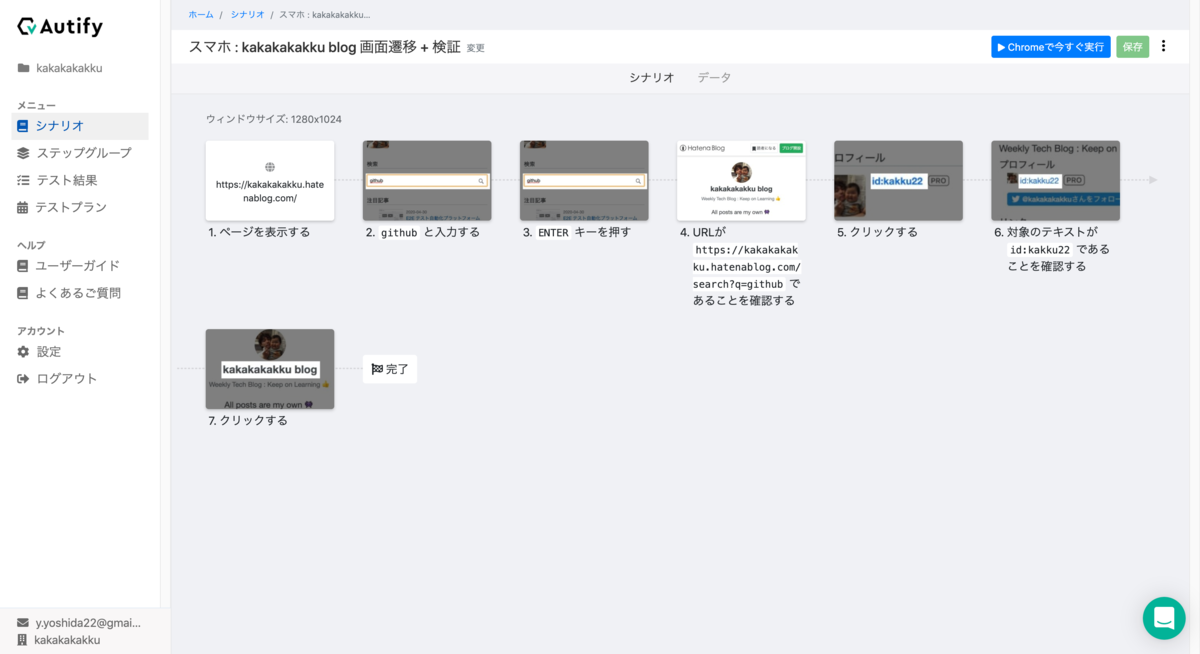Open the Intercom chat bubble
Viewport: 1200px width, 654px height.
(x=1164, y=618)
